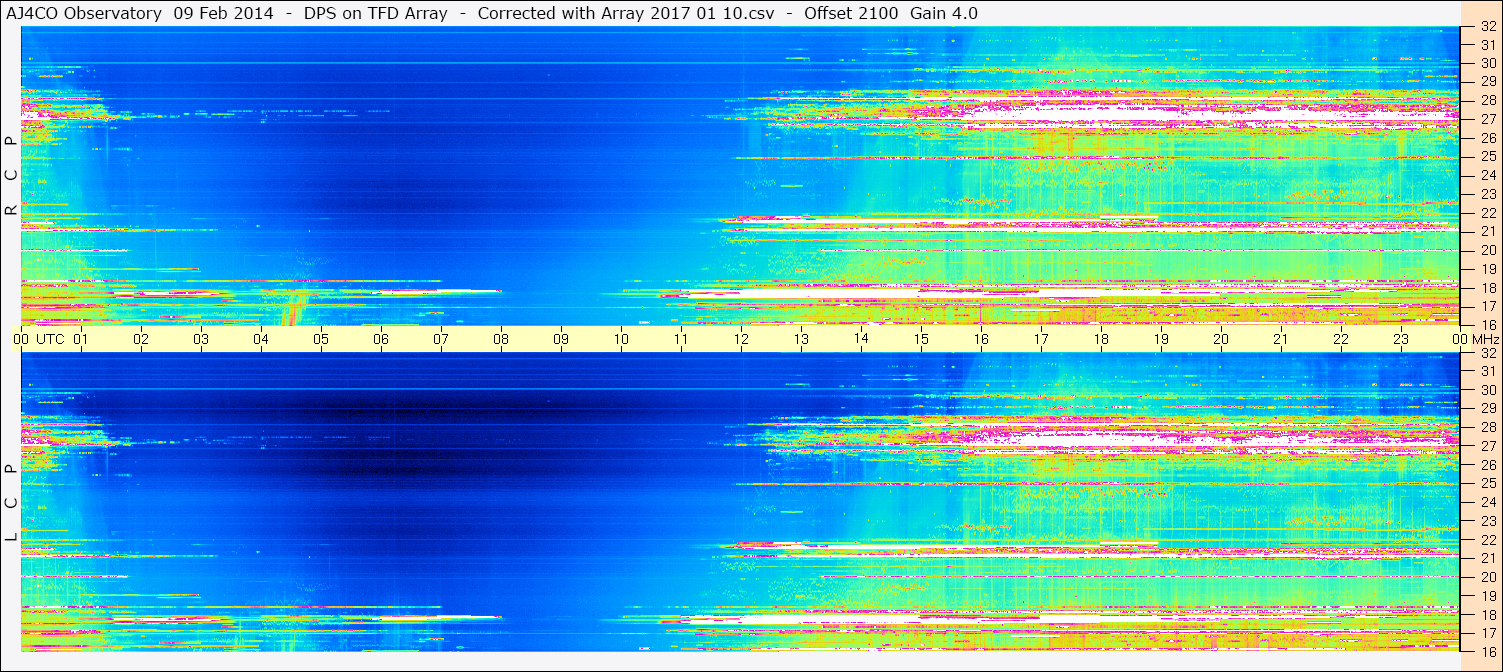Click the 'R C P' upper panel label
1503x672 pixels.
click(x=11, y=176)
